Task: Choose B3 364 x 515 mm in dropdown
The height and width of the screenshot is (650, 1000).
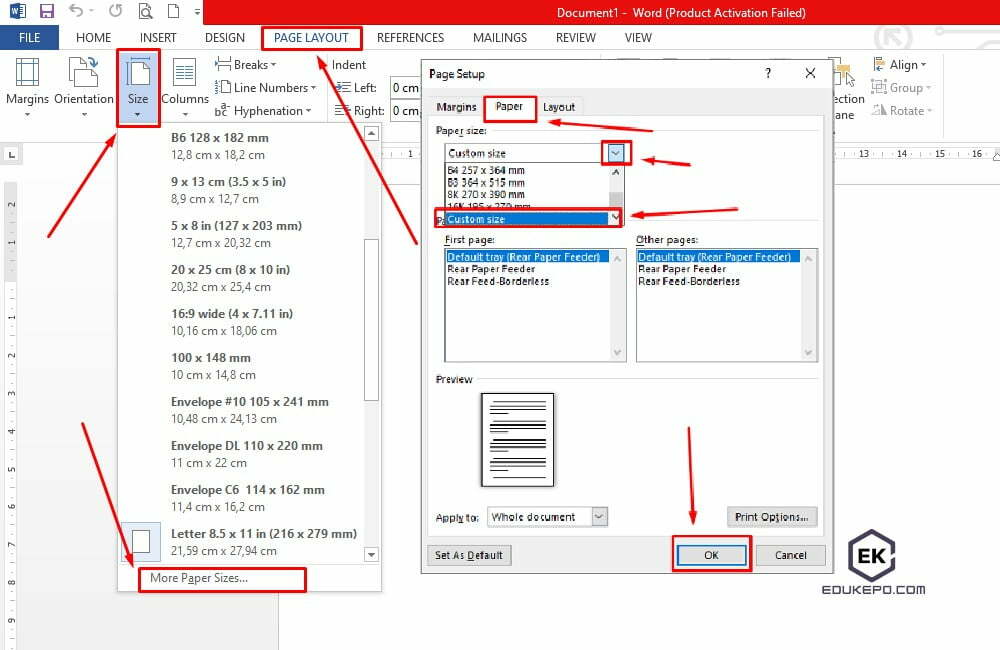Action: click(527, 182)
